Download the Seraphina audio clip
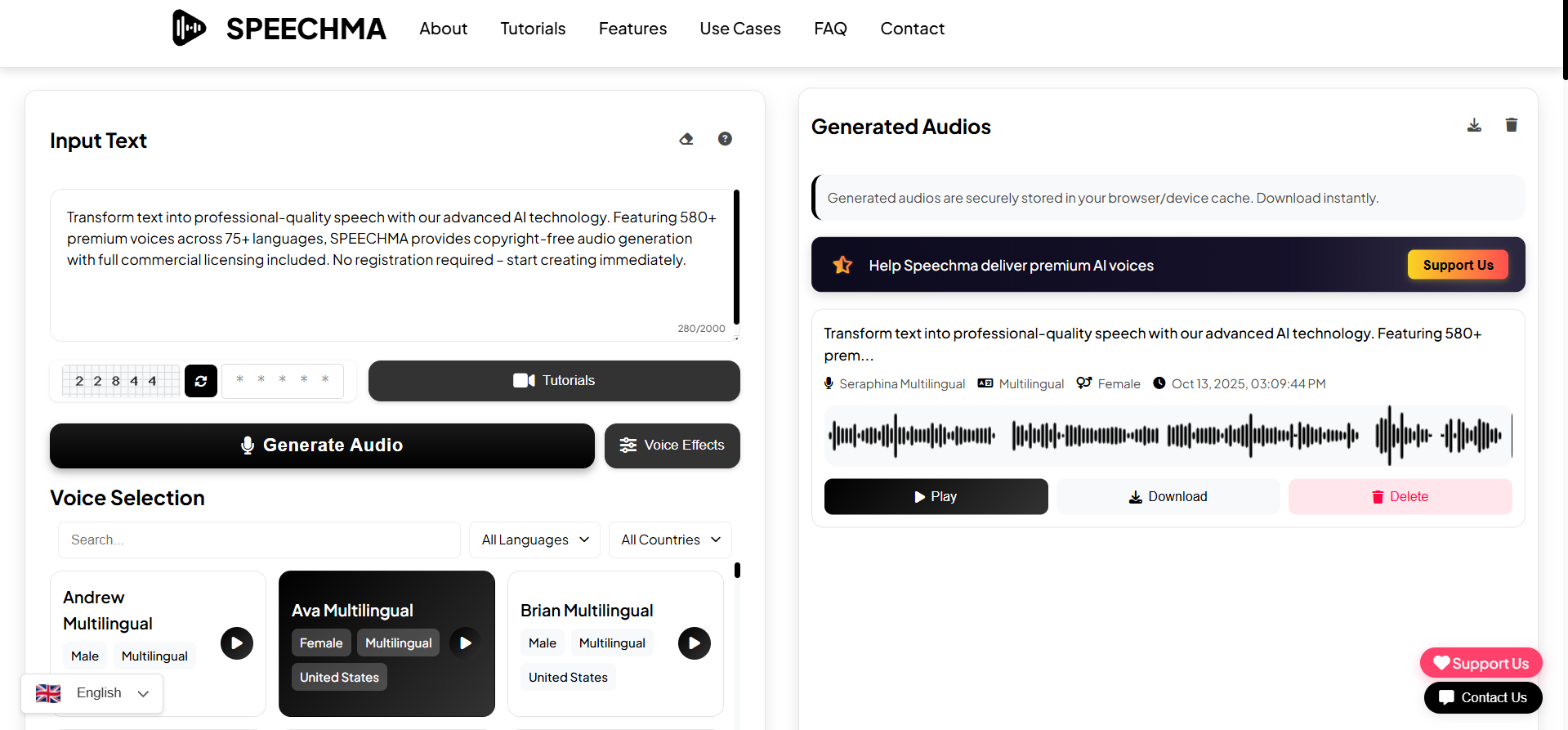 1168,496
